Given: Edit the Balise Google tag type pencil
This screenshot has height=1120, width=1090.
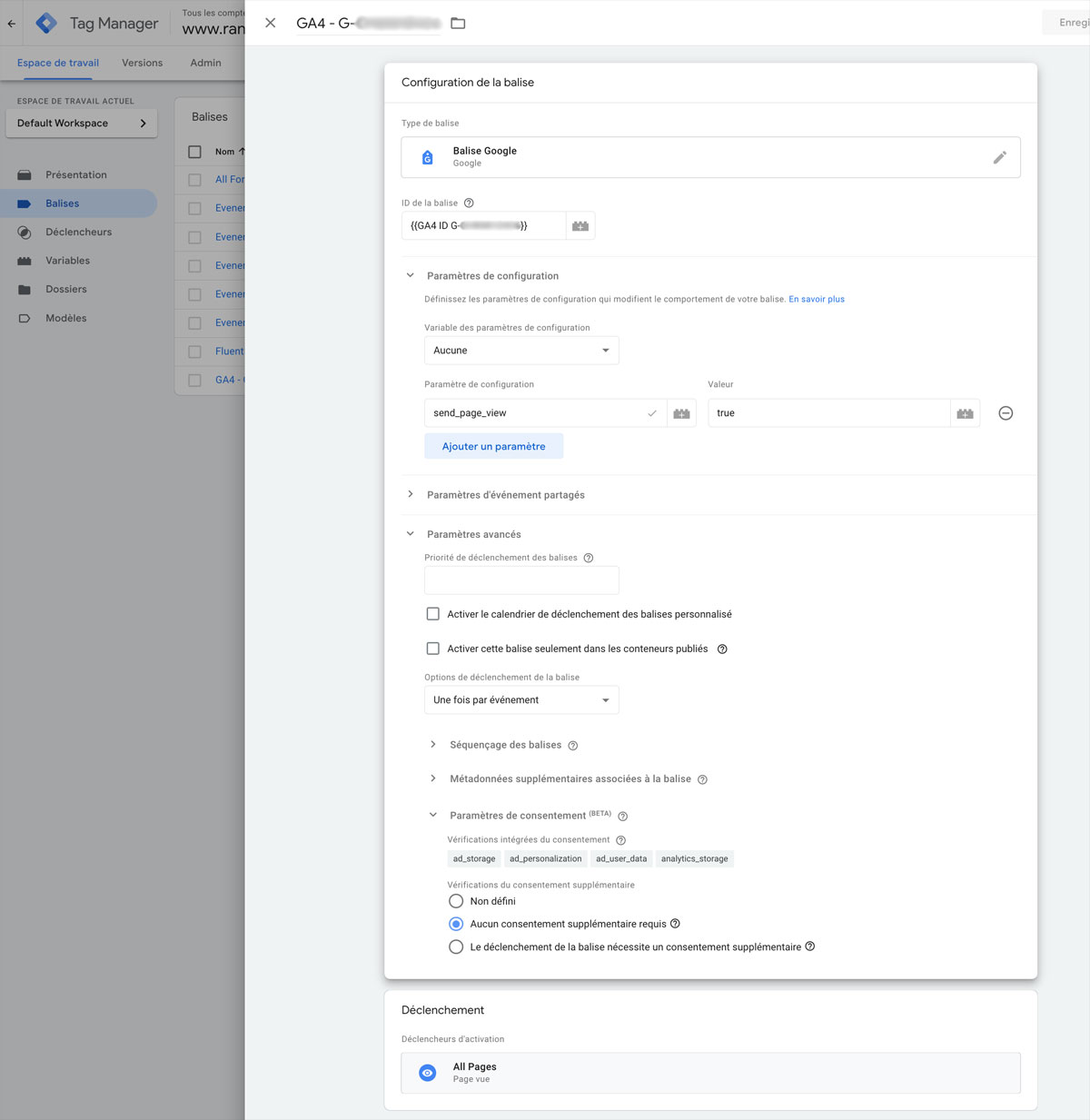Looking at the screenshot, I should click(x=999, y=157).
